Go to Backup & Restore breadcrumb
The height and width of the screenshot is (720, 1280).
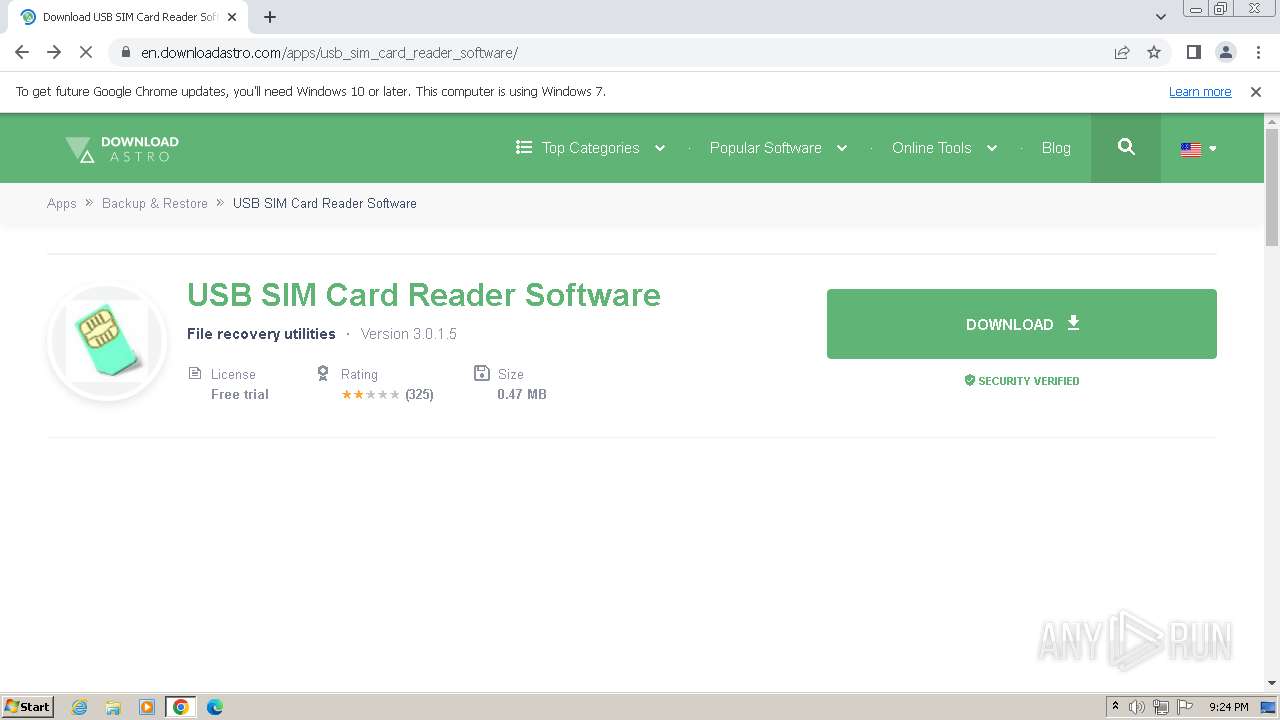155,203
